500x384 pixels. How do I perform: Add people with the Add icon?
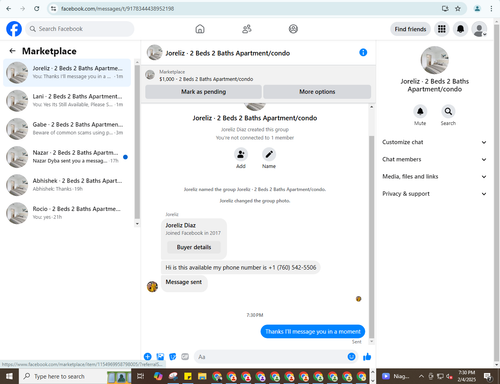coord(241,155)
